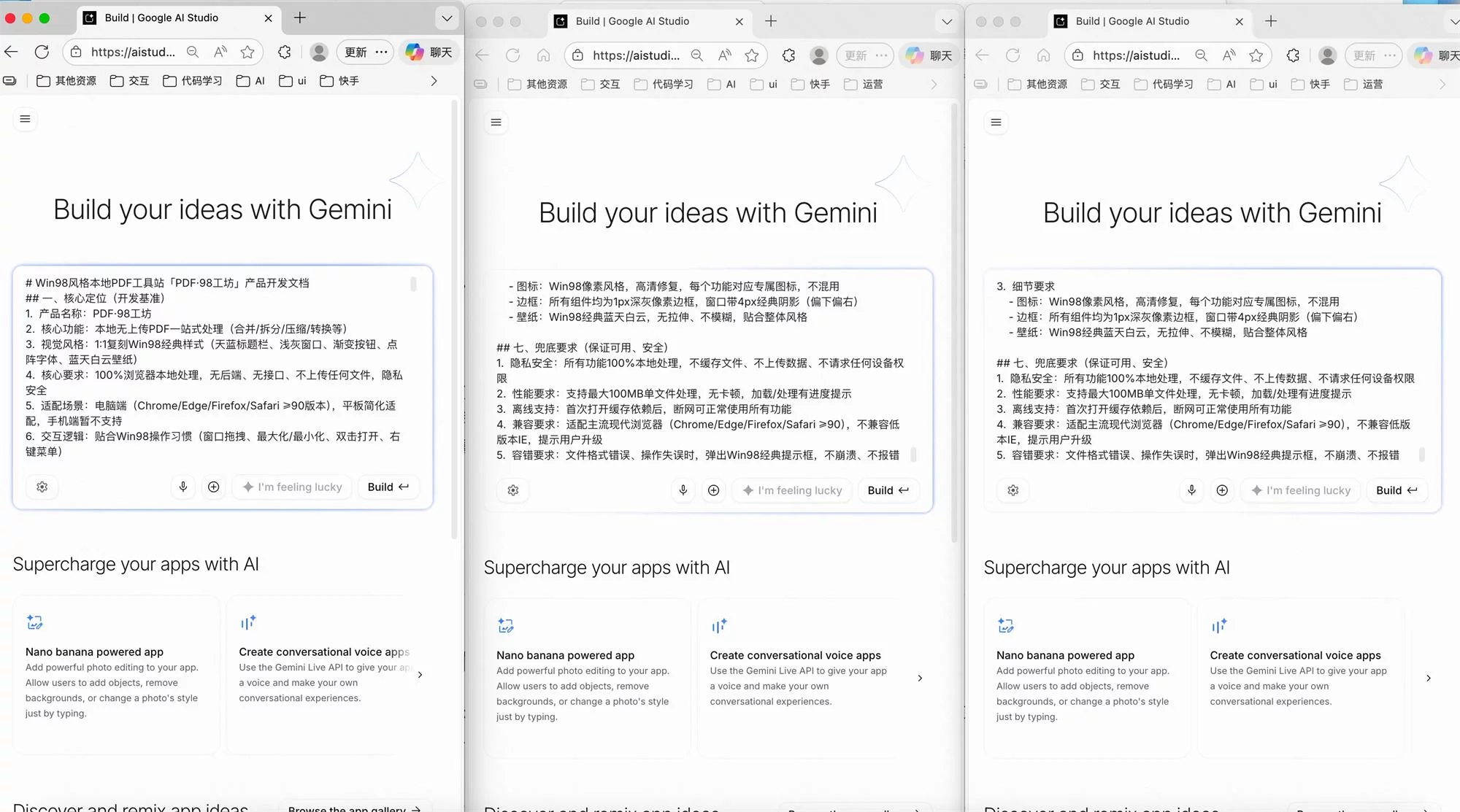
Task: Click I'm feeling lucky
Action: pyautogui.click(x=291, y=487)
